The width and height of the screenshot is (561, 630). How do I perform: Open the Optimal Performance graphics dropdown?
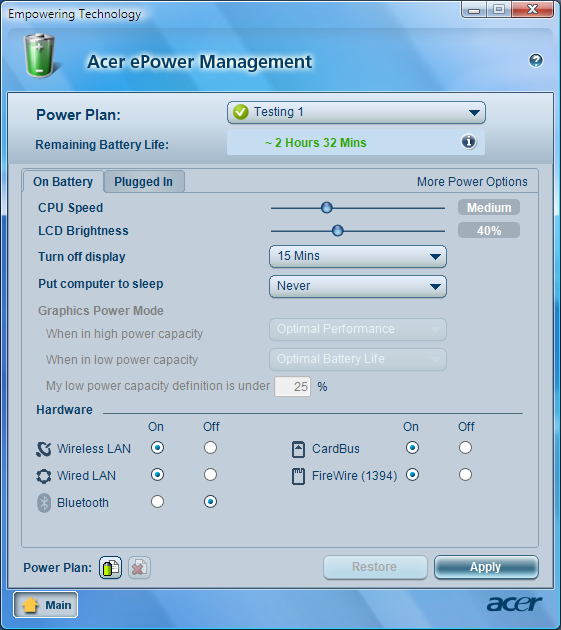coord(358,329)
